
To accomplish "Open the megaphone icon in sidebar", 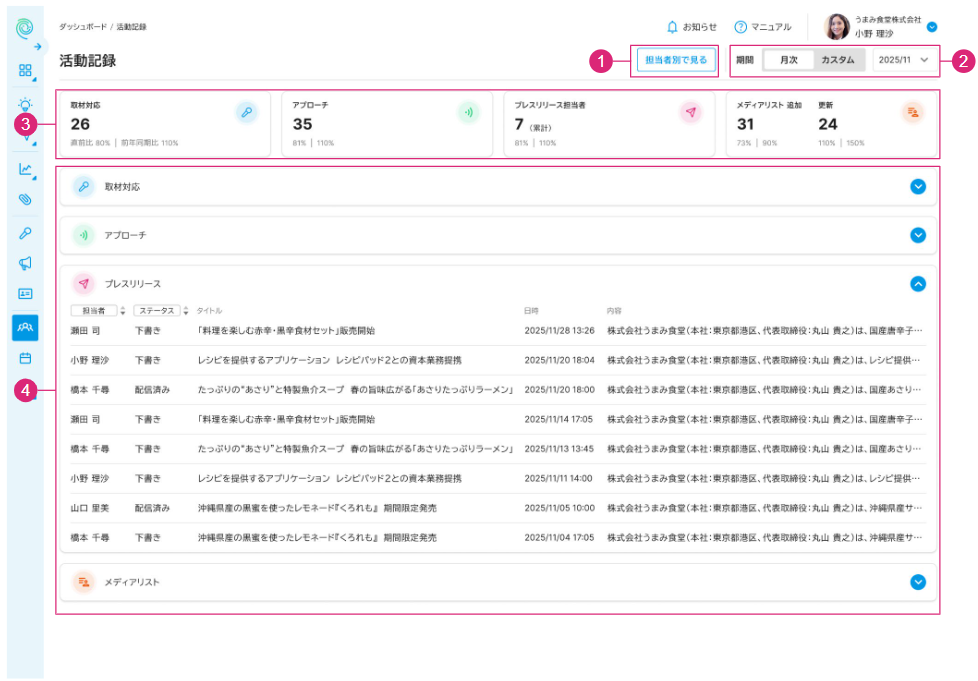I will coord(26,263).
